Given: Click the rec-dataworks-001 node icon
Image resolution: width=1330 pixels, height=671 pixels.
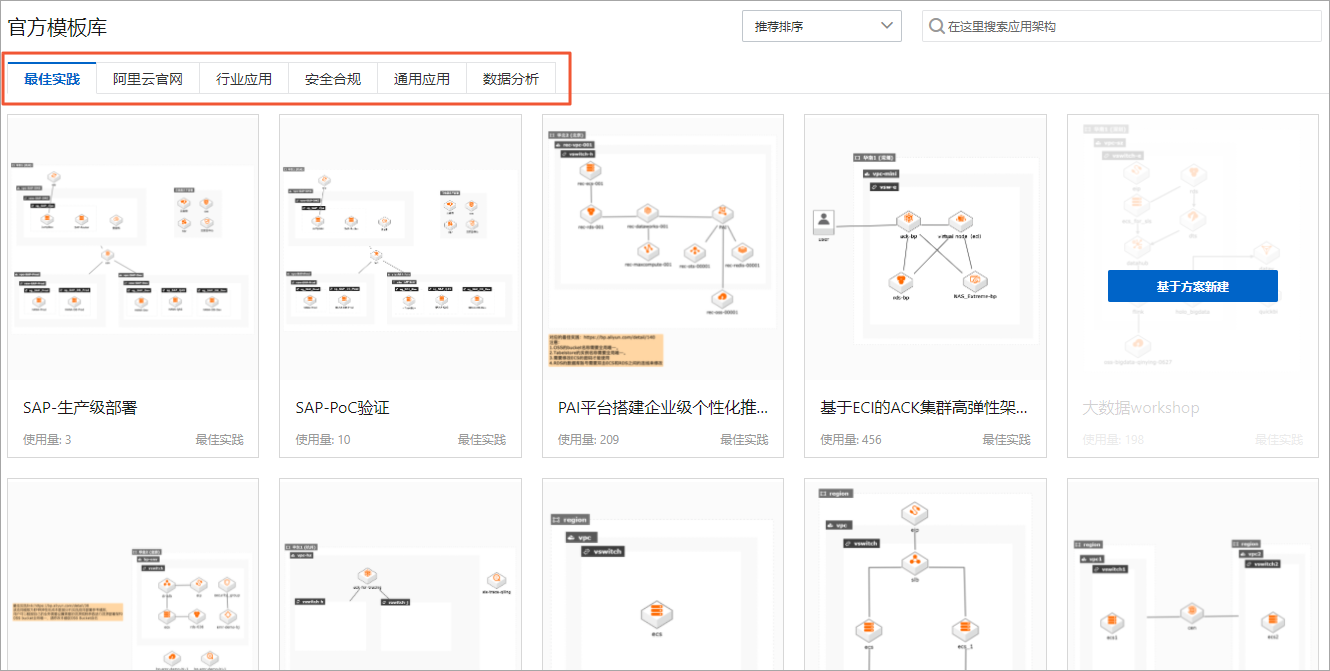Looking at the screenshot, I should tap(648, 213).
